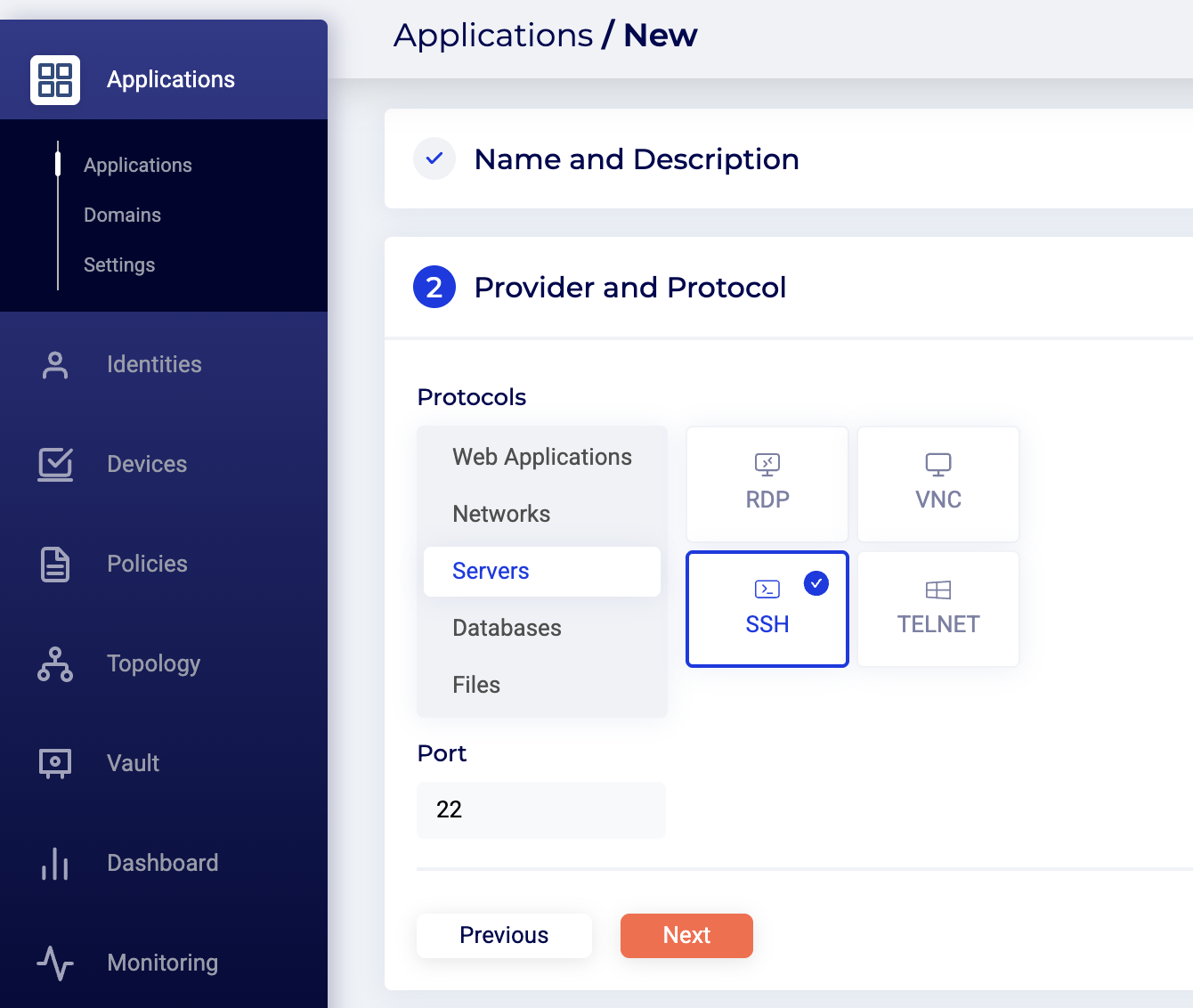
Task: Collapse the Provider and Protocol section header
Action: pos(629,288)
